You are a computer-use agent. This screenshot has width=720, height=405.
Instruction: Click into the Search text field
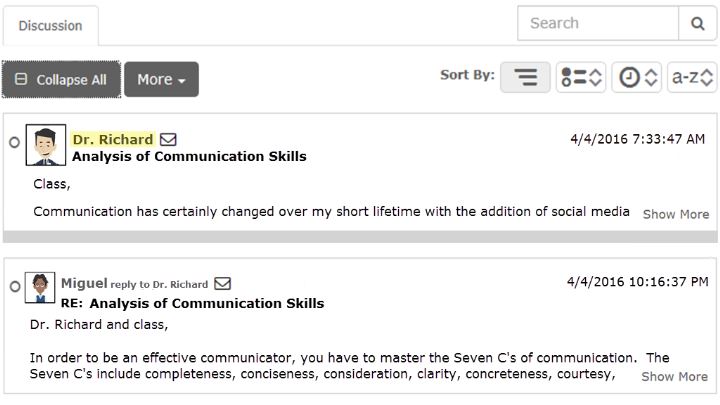pos(598,23)
